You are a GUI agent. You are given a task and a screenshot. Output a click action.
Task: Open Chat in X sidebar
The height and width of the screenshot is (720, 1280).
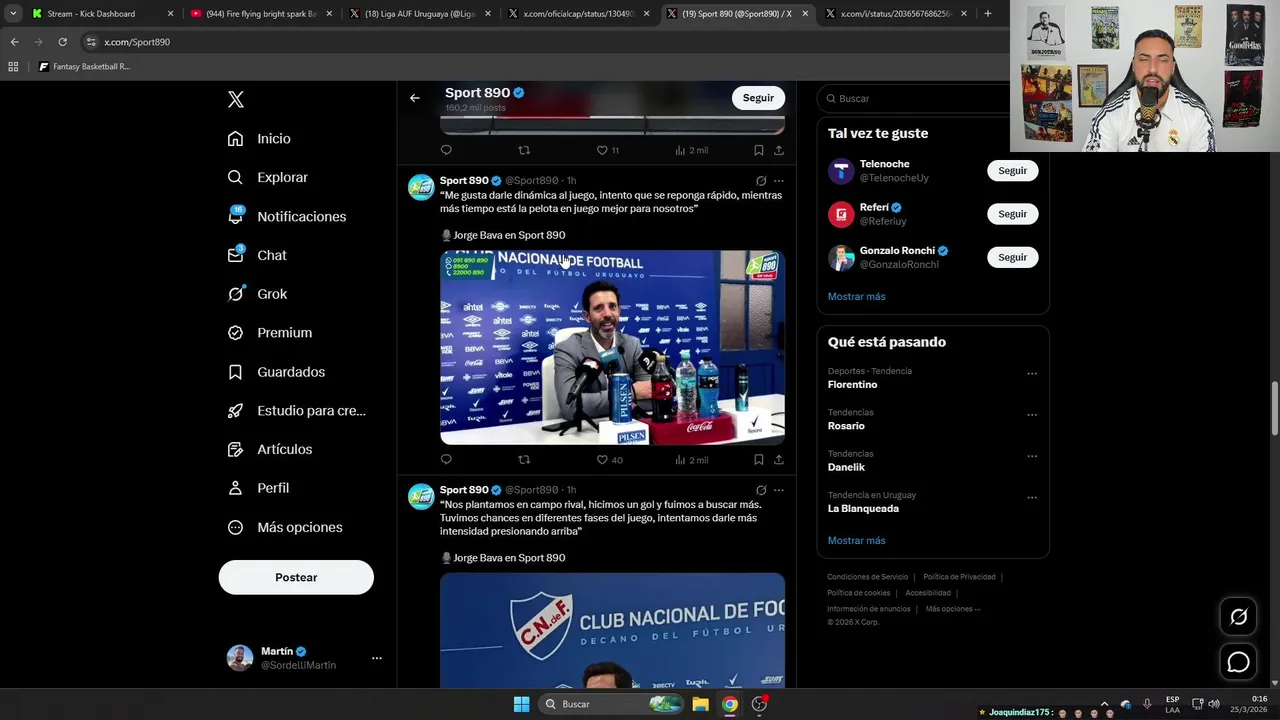(x=257, y=255)
